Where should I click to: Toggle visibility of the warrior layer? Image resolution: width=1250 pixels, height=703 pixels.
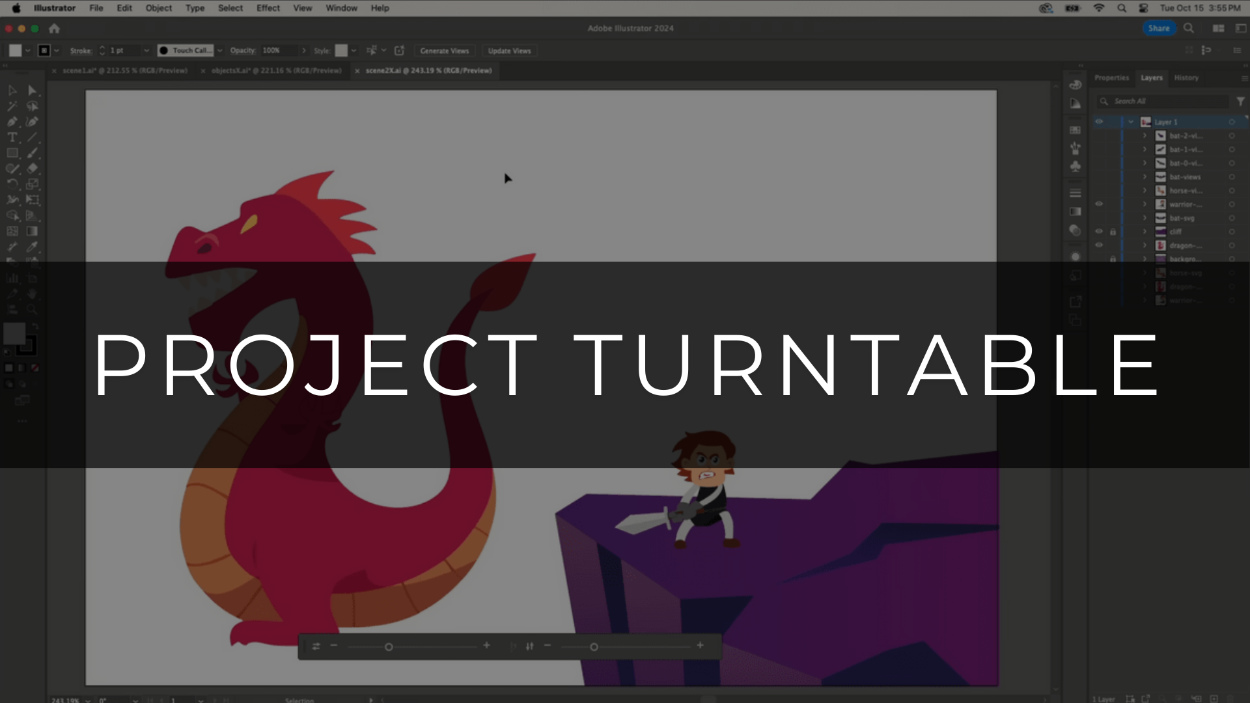tap(1099, 204)
